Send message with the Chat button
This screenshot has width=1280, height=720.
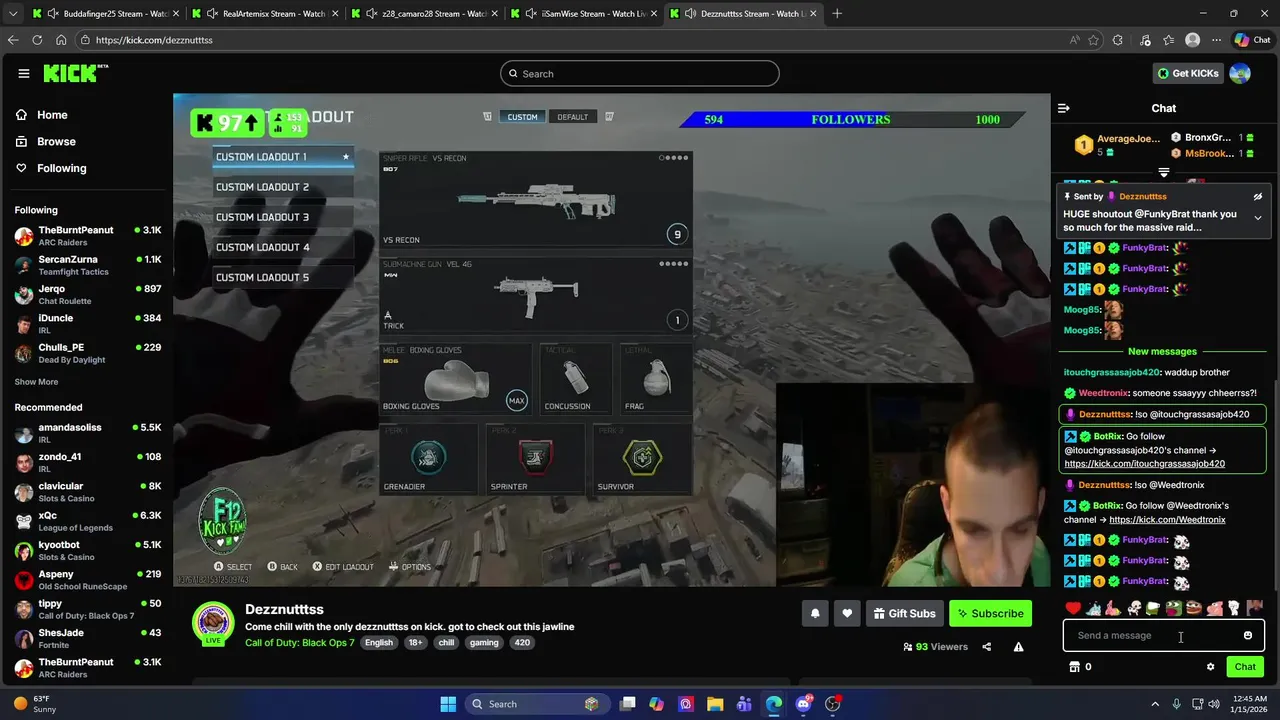1245,667
